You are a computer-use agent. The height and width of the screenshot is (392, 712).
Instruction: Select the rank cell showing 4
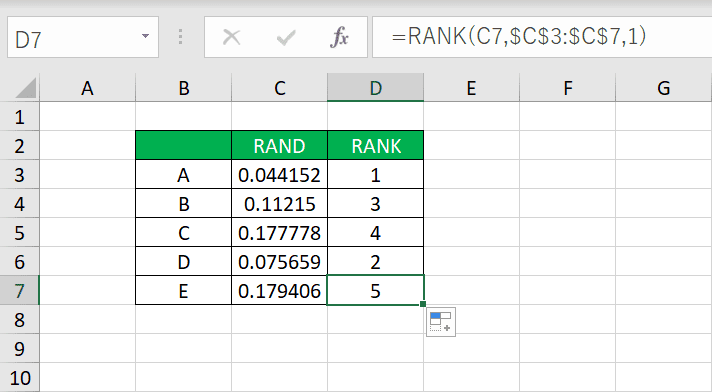pos(376,233)
